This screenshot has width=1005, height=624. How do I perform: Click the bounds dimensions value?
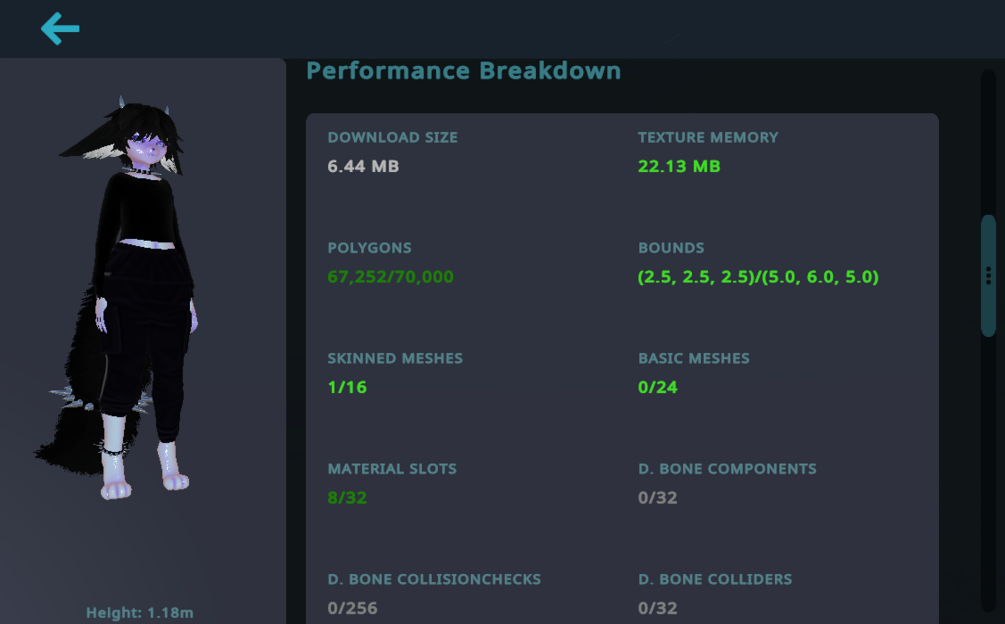pyautogui.click(x=758, y=277)
